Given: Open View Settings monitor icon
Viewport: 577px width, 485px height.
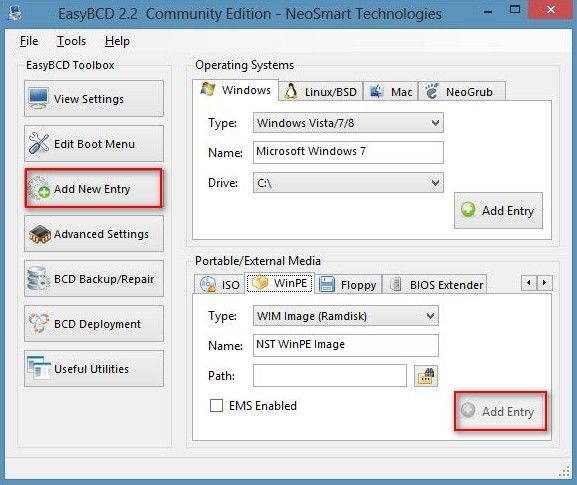Looking at the screenshot, I should [38, 98].
